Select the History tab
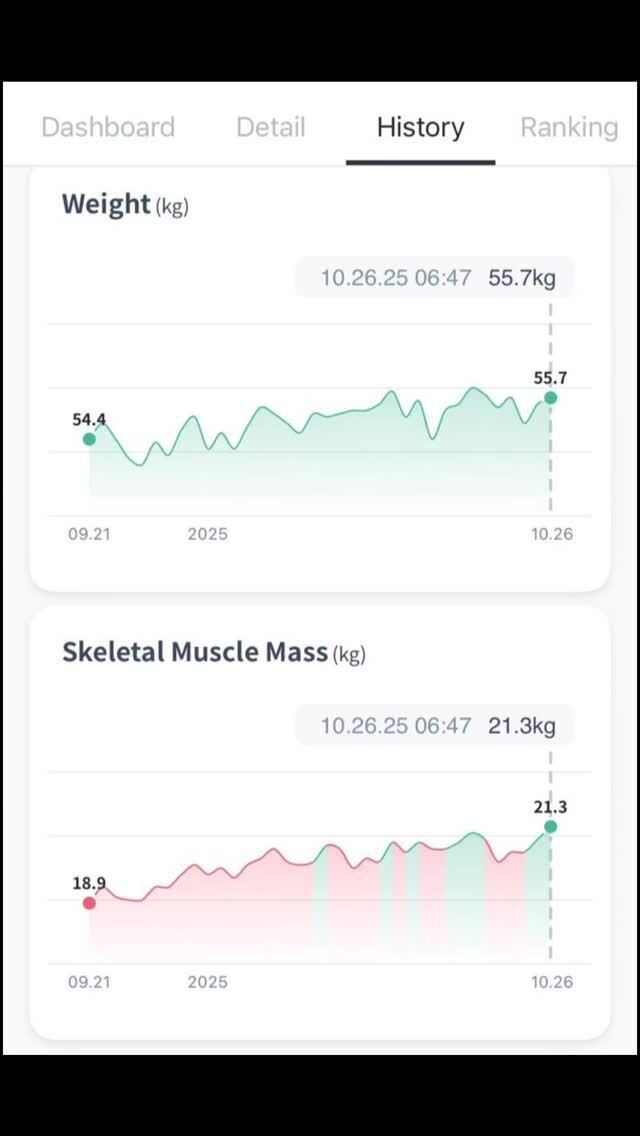640x1136 pixels. [x=420, y=128]
